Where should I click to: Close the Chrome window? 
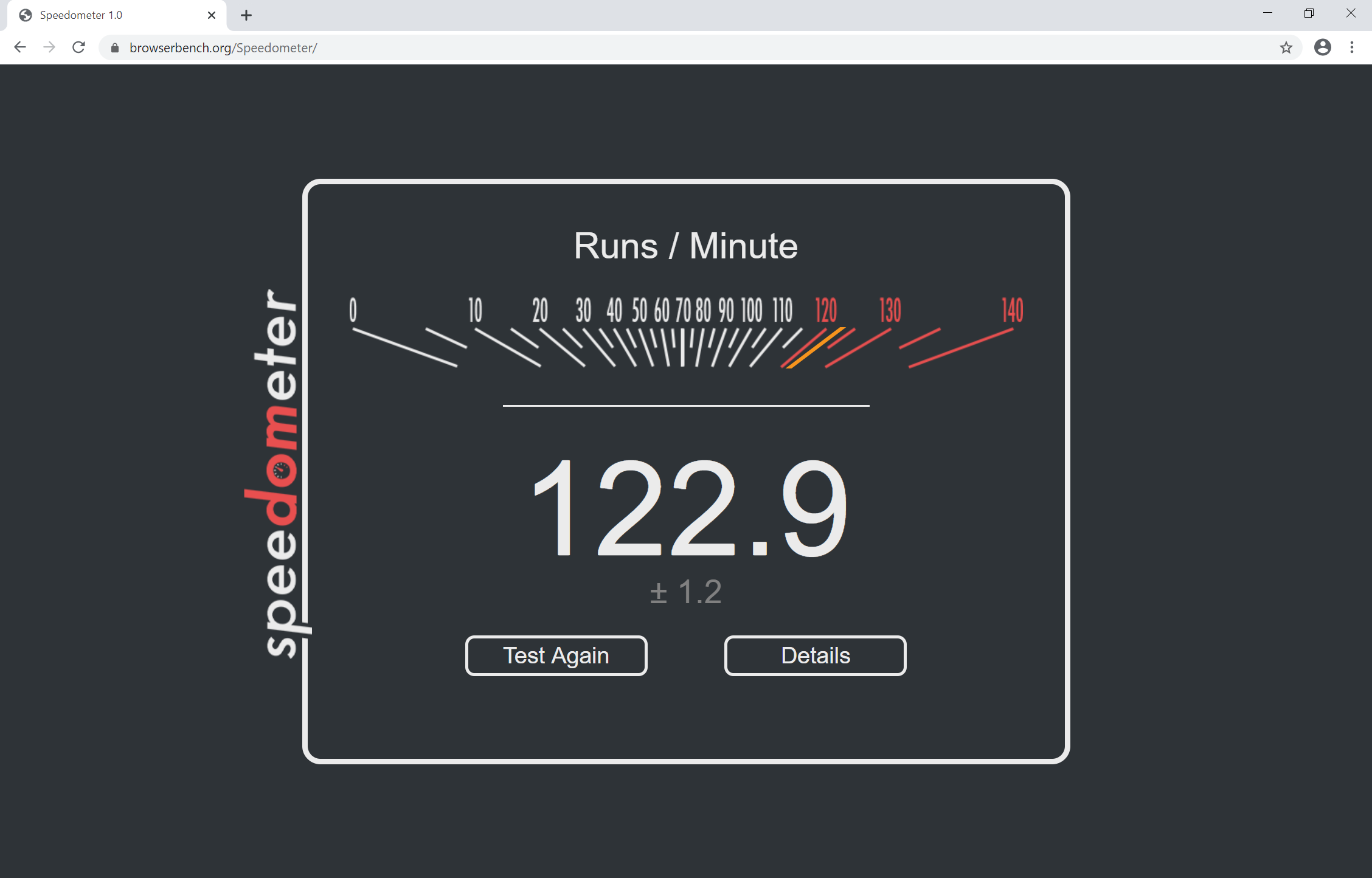tap(1351, 13)
